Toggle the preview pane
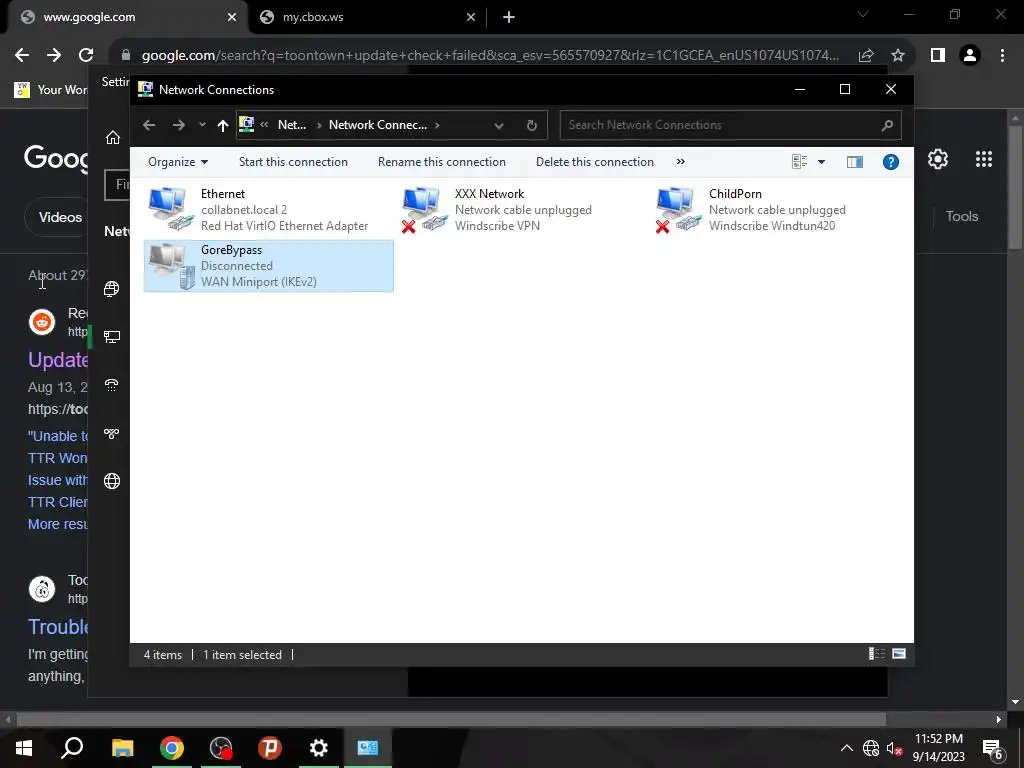This screenshot has width=1024, height=768. click(854, 161)
